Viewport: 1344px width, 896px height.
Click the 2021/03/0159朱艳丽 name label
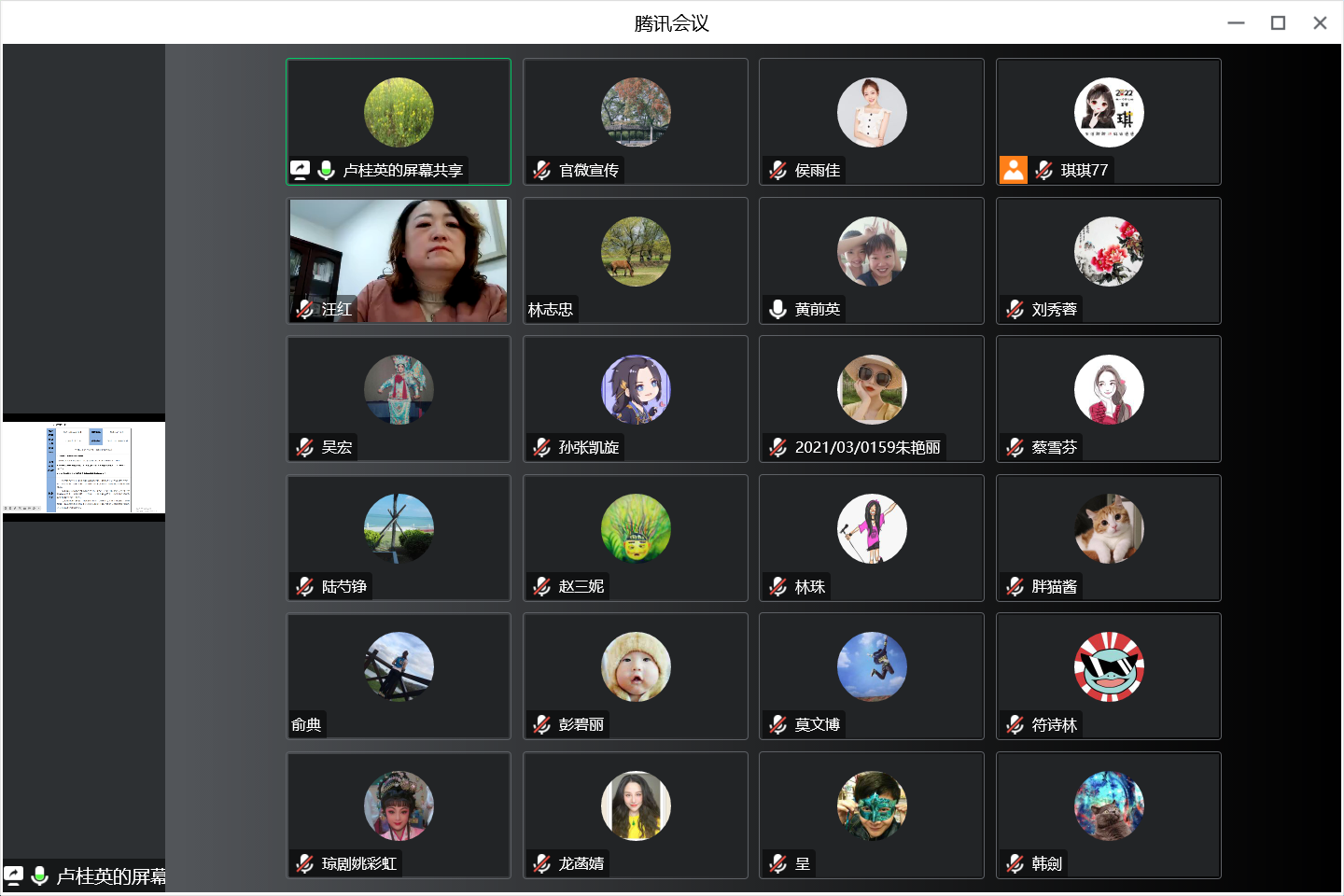(x=867, y=447)
